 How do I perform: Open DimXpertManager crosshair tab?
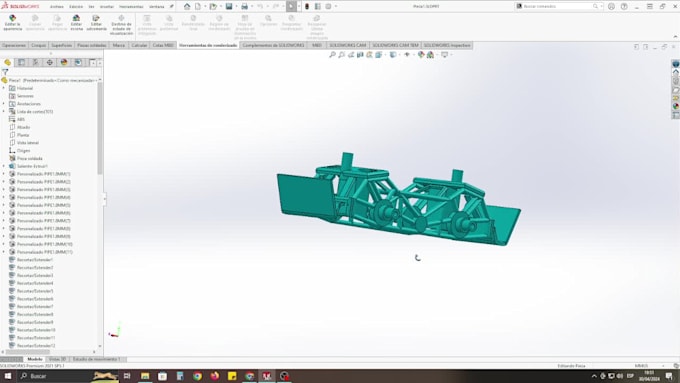tap(50, 62)
